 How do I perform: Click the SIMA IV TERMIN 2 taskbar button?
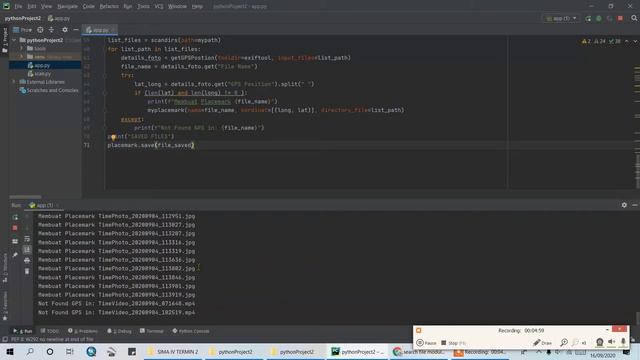point(174,352)
